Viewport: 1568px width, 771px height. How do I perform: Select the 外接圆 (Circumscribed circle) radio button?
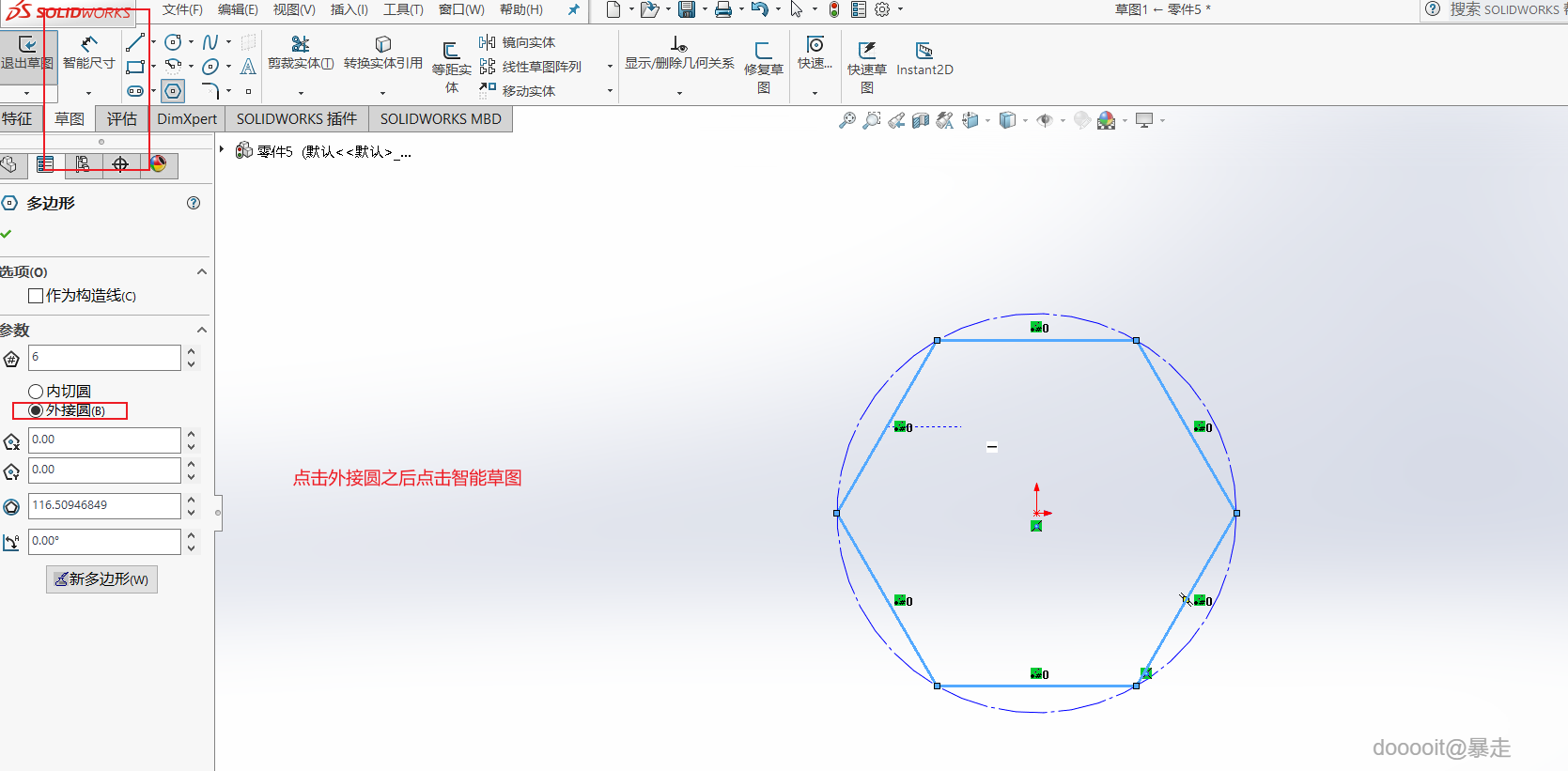pyautogui.click(x=36, y=410)
